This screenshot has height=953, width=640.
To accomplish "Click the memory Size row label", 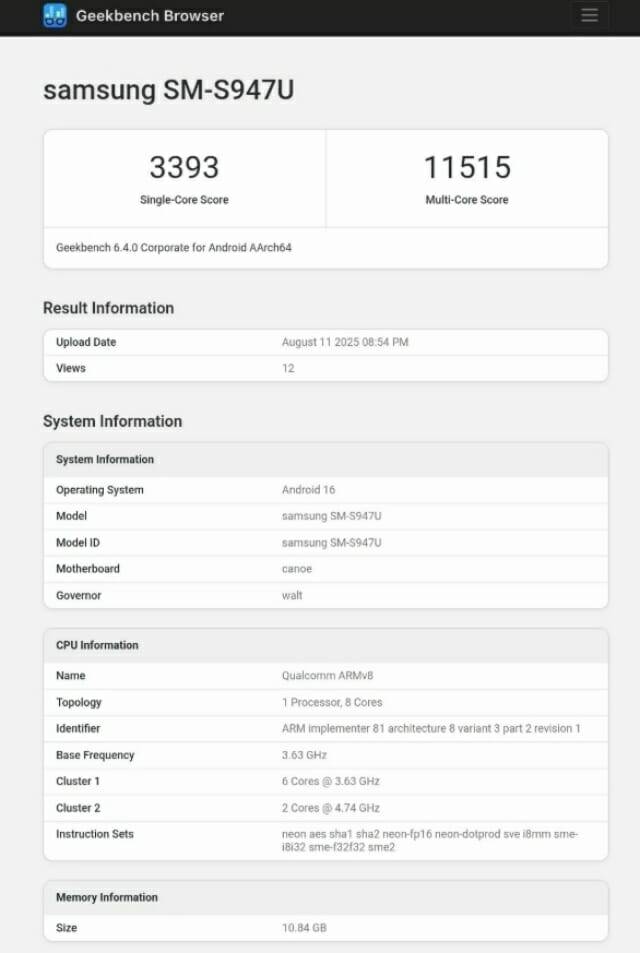I will 66,928.
